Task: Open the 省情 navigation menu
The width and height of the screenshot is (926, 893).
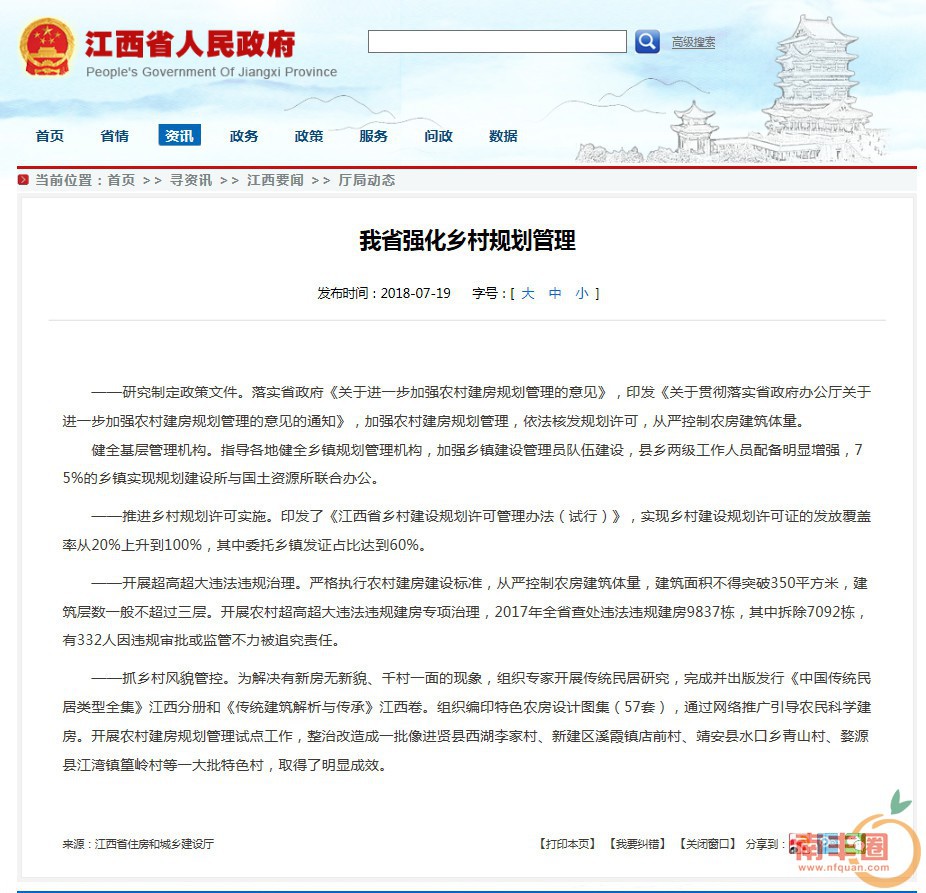Action: pyautogui.click(x=114, y=136)
